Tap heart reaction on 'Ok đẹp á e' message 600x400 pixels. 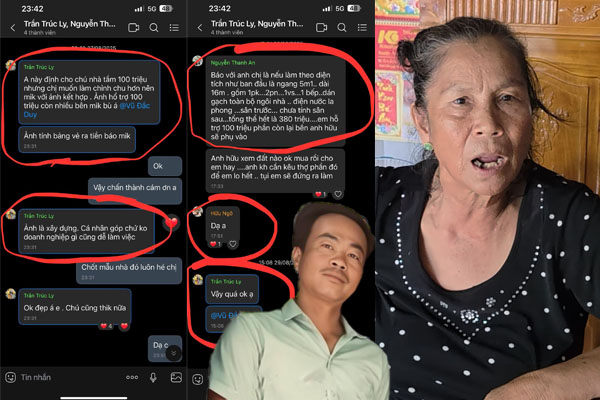pyautogui.click(x=120, y=325)
